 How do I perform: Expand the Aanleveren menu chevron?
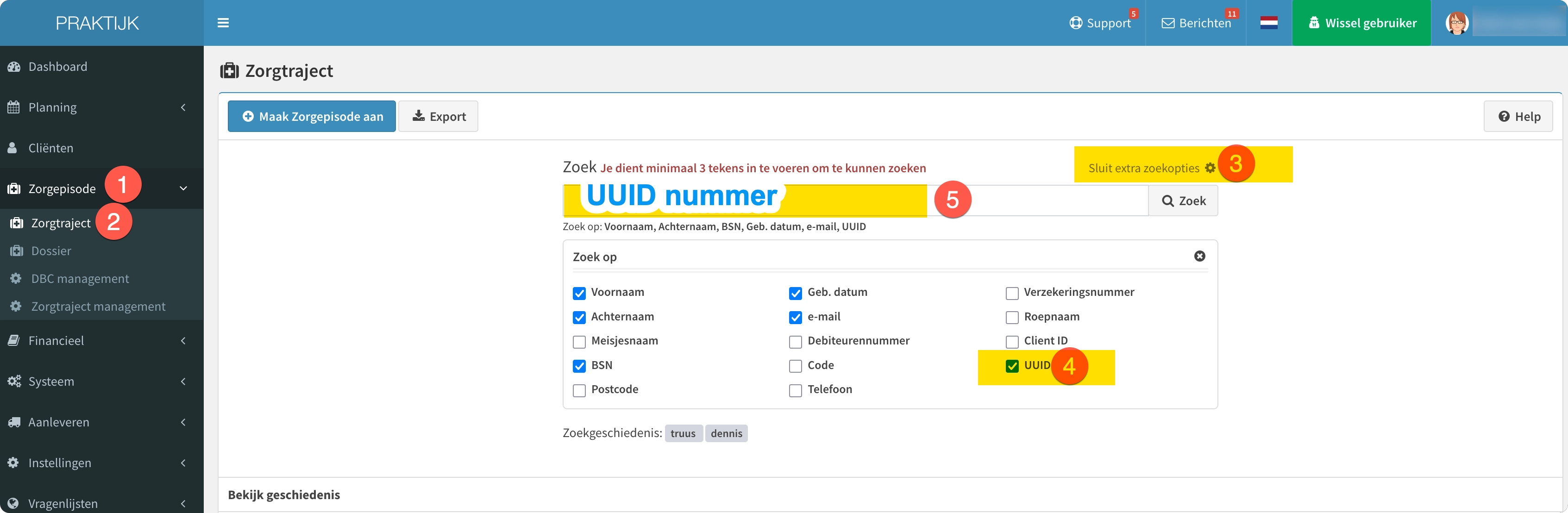click(183, 422)
